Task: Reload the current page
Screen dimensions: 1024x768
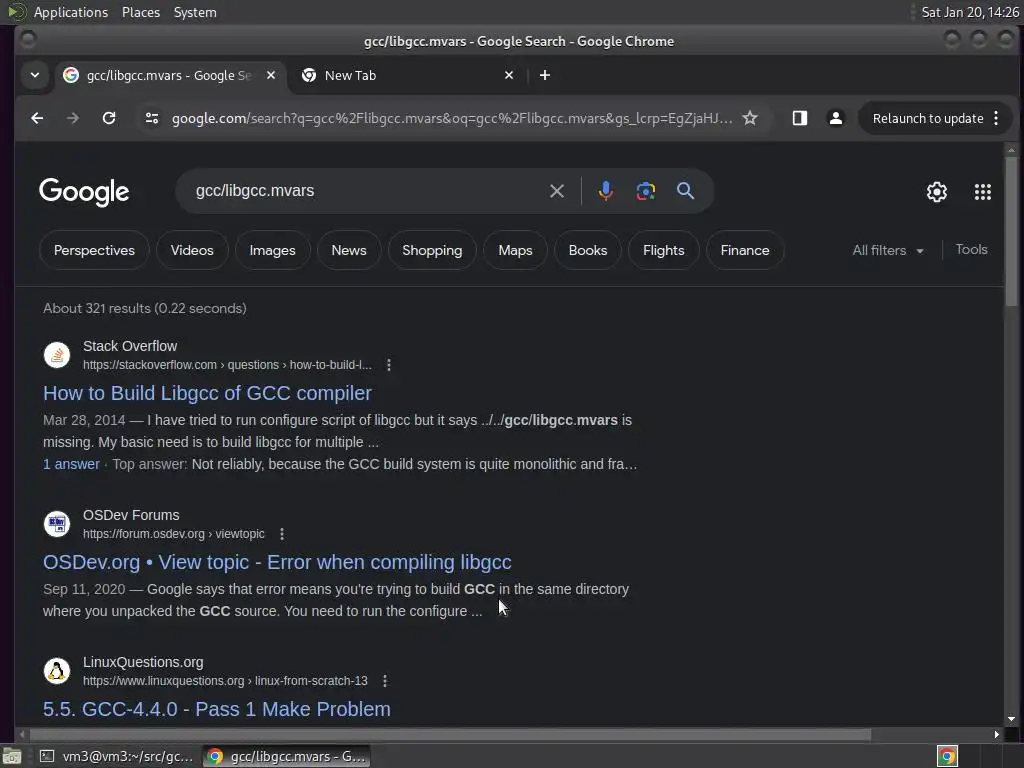Action: [x=109, y=118]
